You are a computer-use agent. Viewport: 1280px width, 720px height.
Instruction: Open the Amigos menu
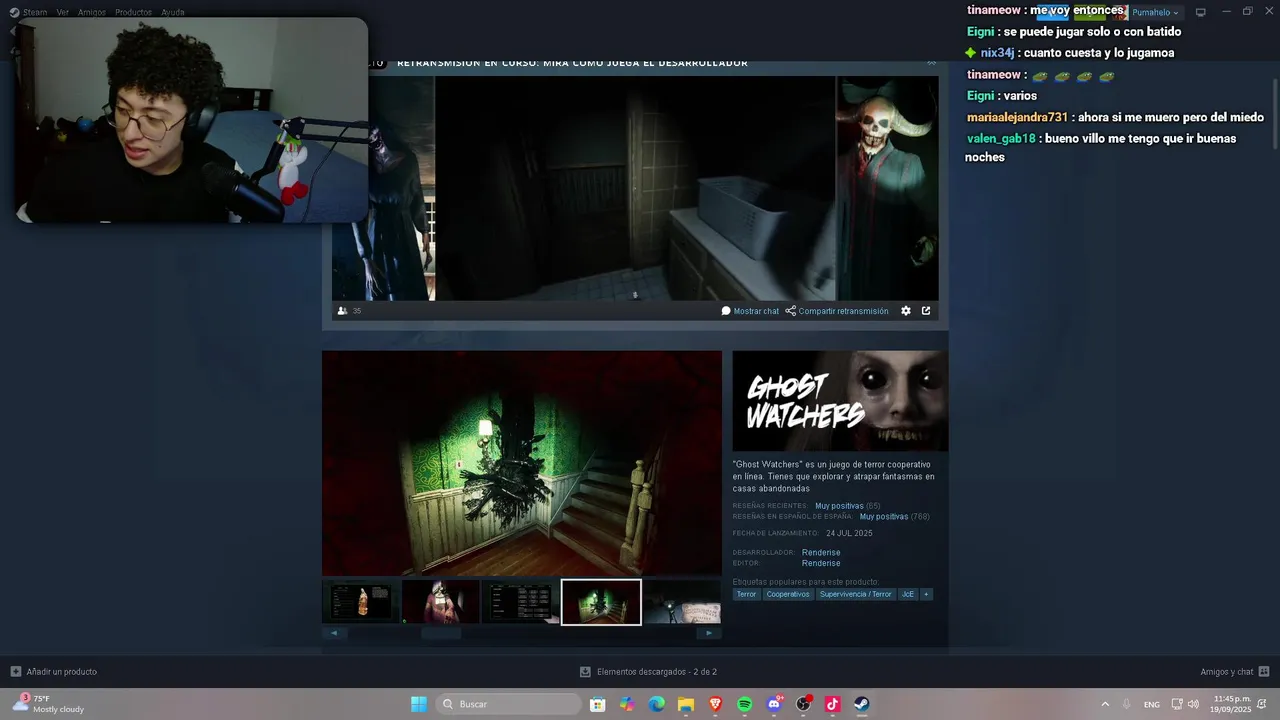pos(92,12)
